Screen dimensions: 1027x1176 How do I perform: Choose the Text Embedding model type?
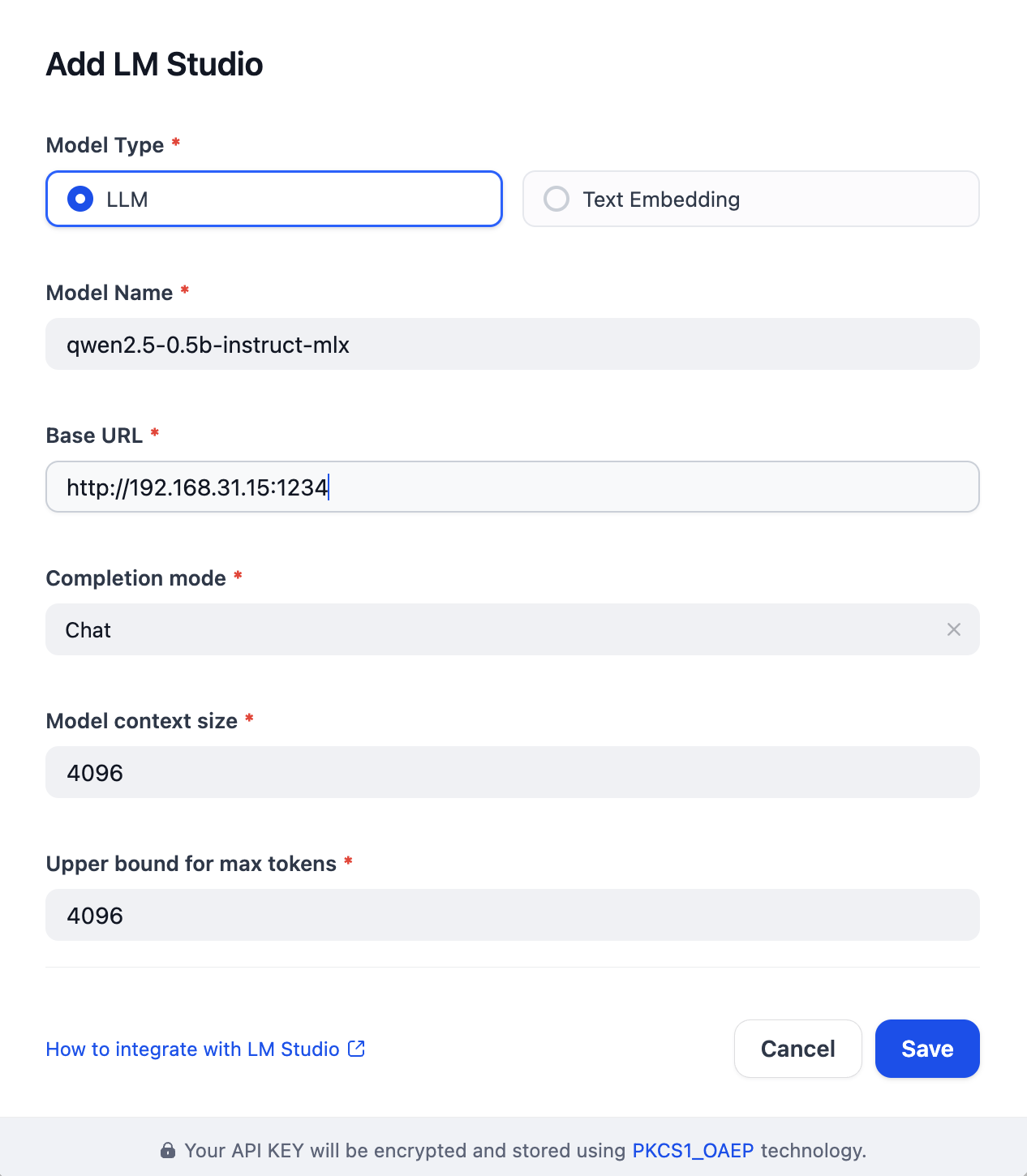(556, 199)
